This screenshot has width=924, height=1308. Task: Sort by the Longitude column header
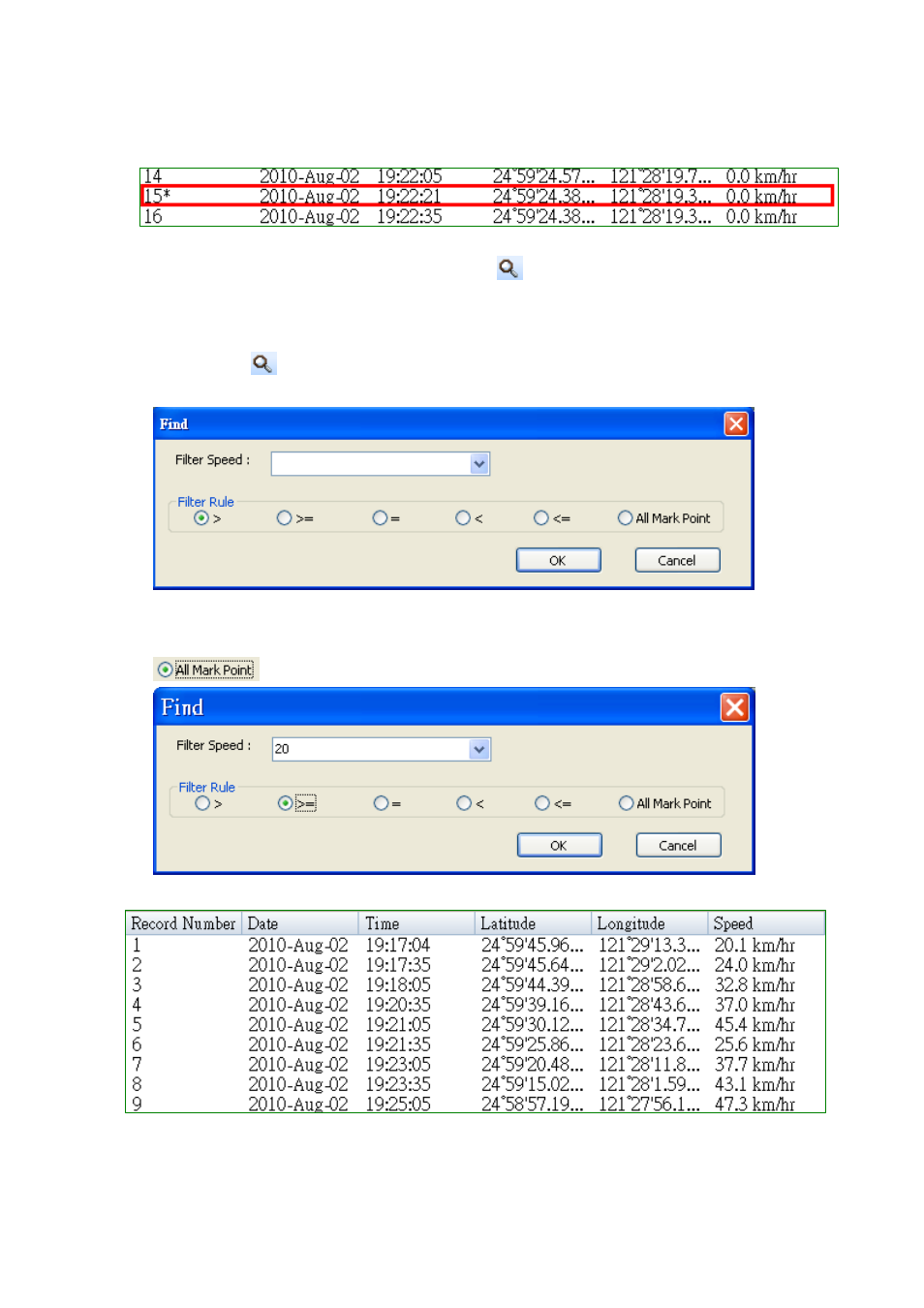[649, 923]
